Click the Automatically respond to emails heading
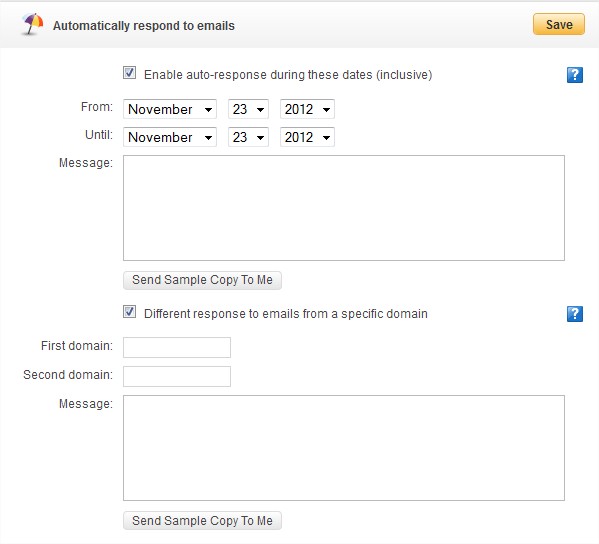599x544 pixels. pos(144,26)
